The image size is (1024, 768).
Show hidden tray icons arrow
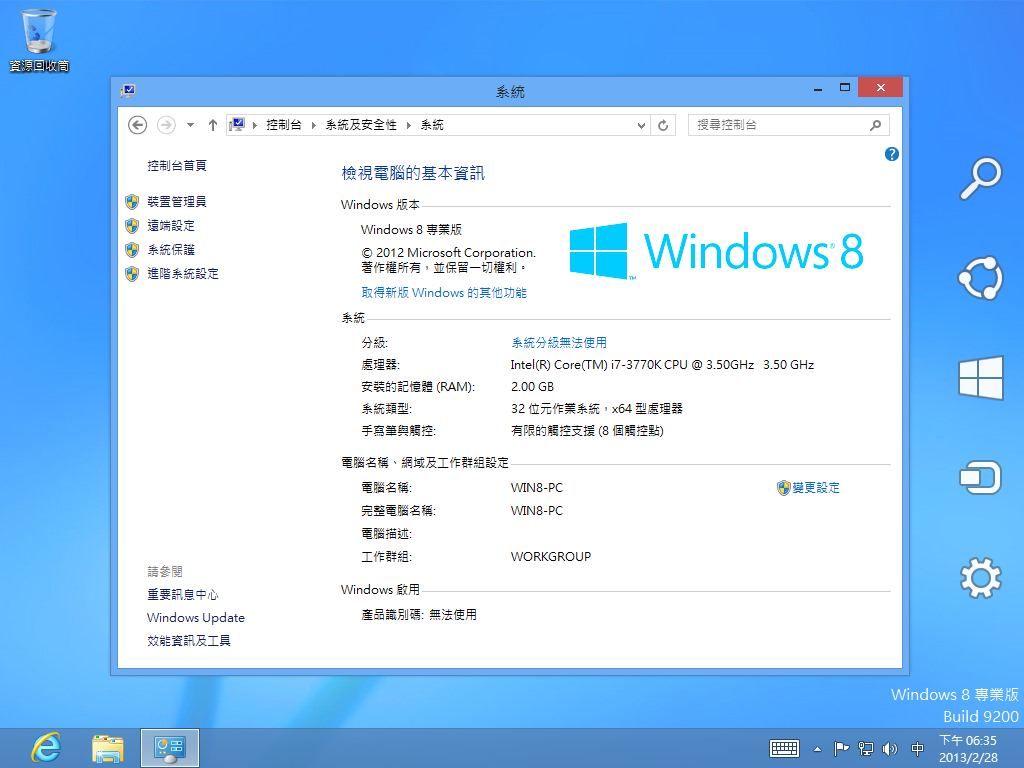click(x=817, y=749)
